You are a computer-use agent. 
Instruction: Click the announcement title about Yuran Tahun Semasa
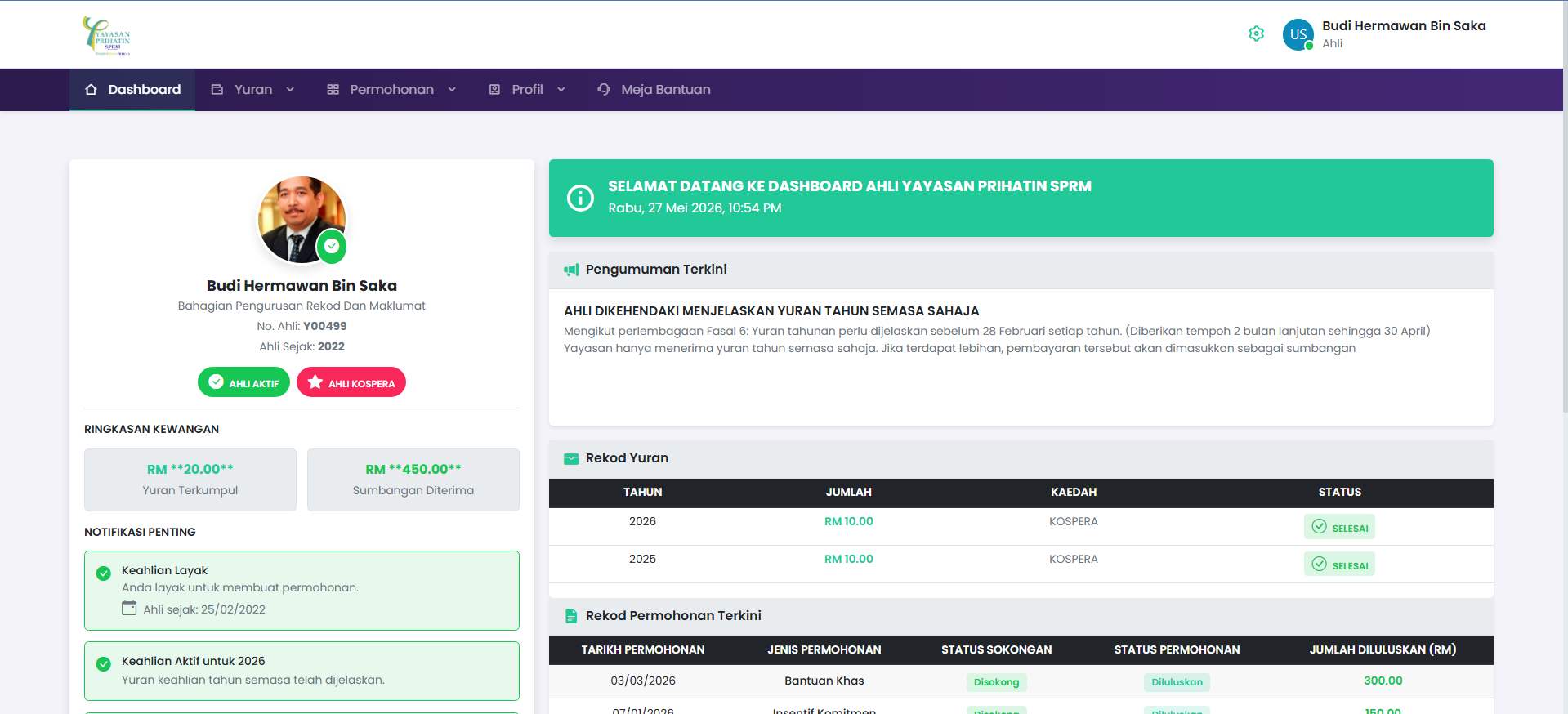(771, 311)
